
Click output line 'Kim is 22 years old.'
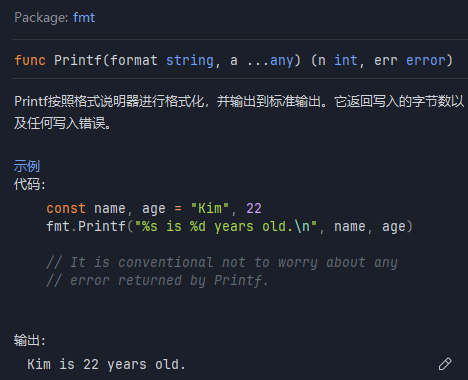pyautogui.click(x=106, y=364)
